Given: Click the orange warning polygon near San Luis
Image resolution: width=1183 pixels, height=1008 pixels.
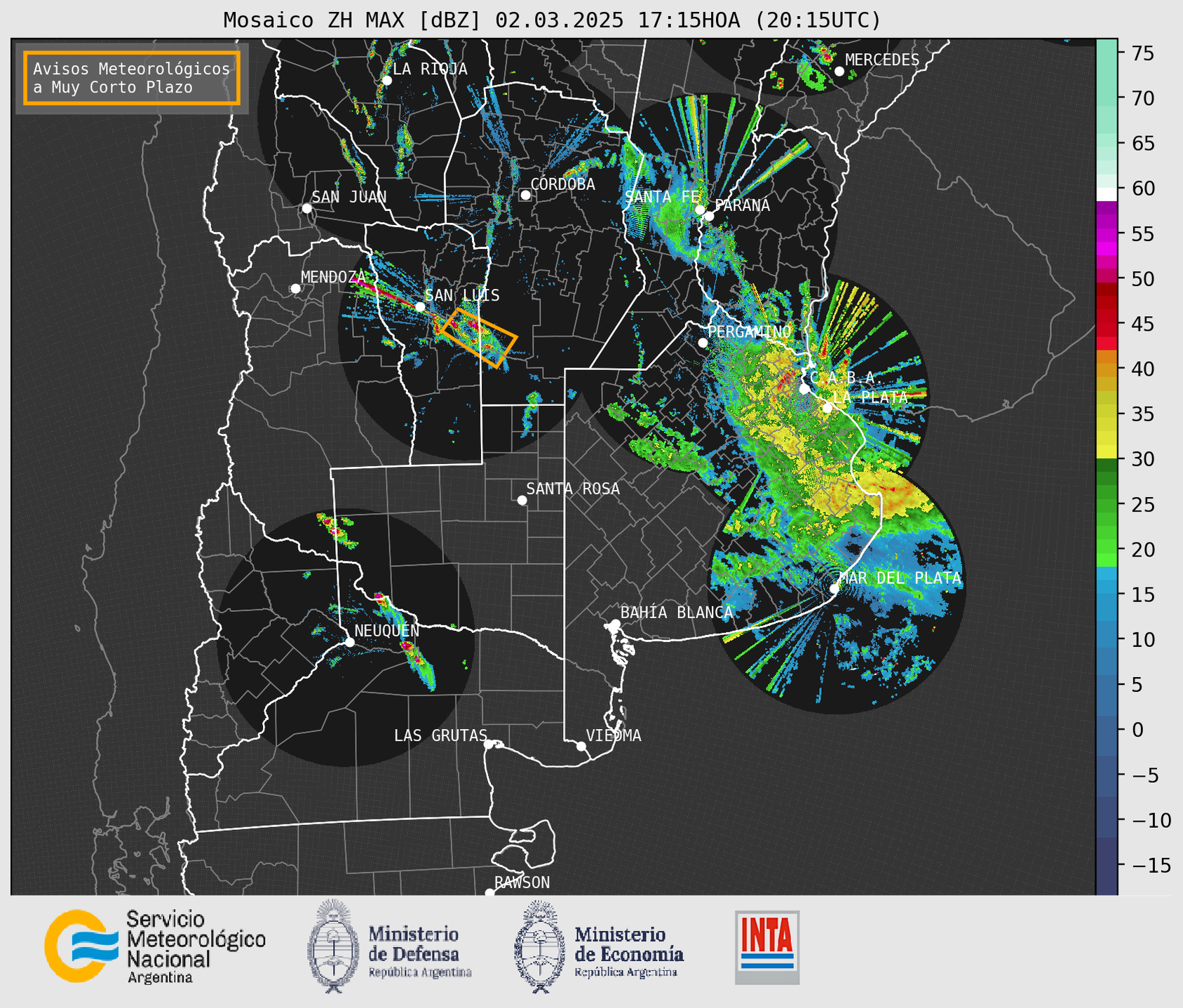Looking at the screenshot, I should point(480,338).
